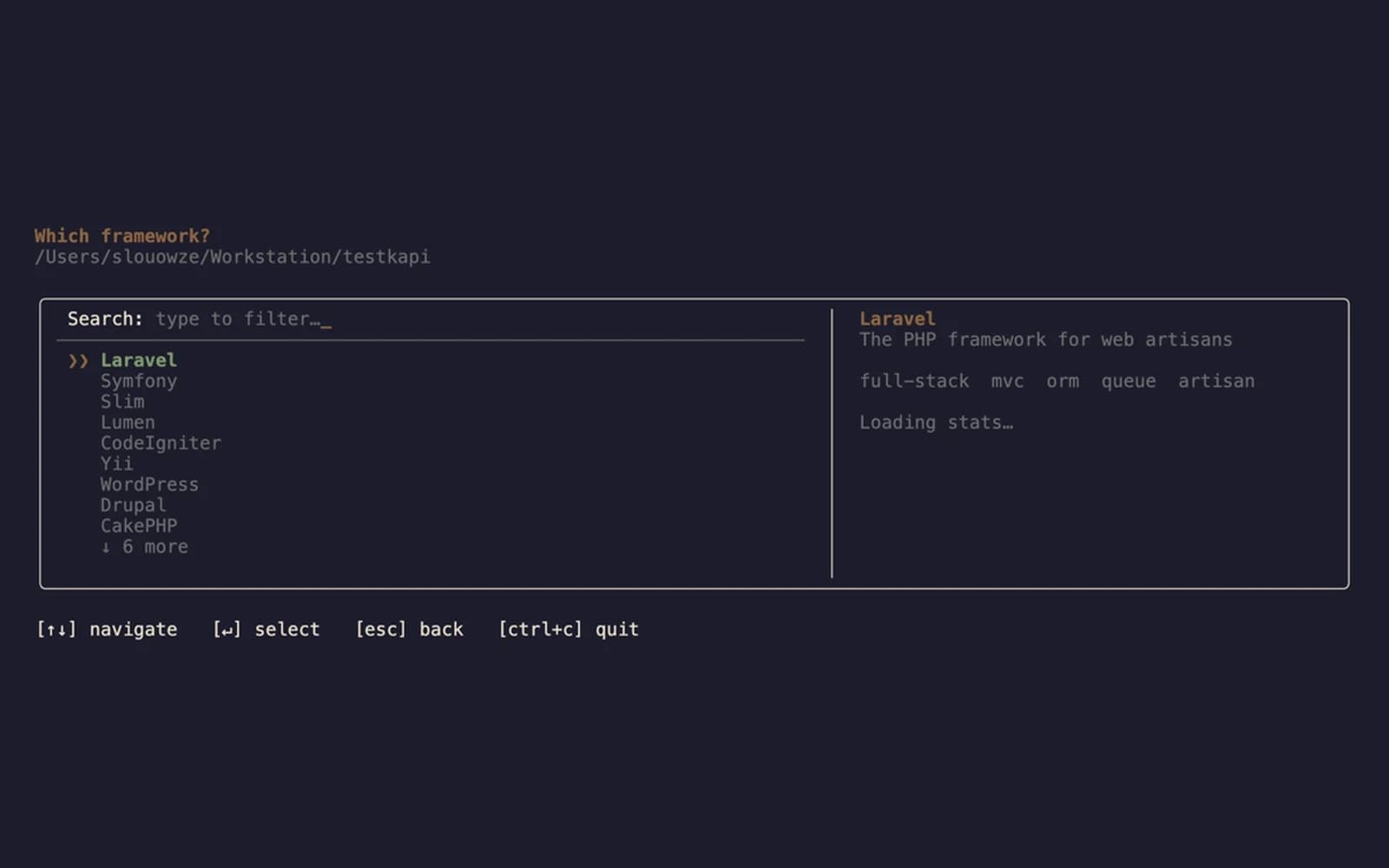Viewport: 1389px width, 868px height.
Task: Select the Laravel framework entry
Action: (138, 360)
